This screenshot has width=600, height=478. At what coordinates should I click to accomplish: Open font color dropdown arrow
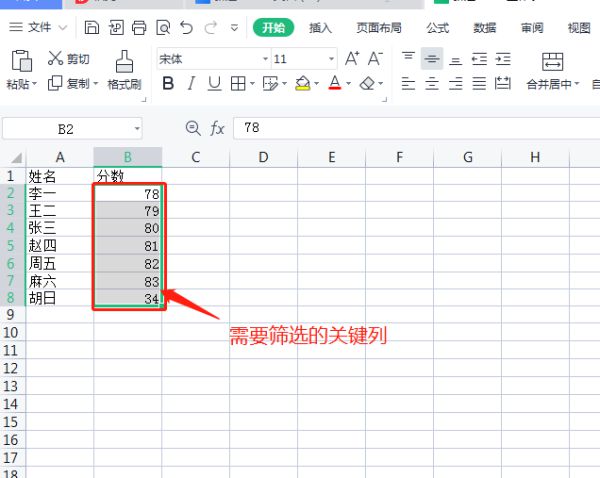348,83
